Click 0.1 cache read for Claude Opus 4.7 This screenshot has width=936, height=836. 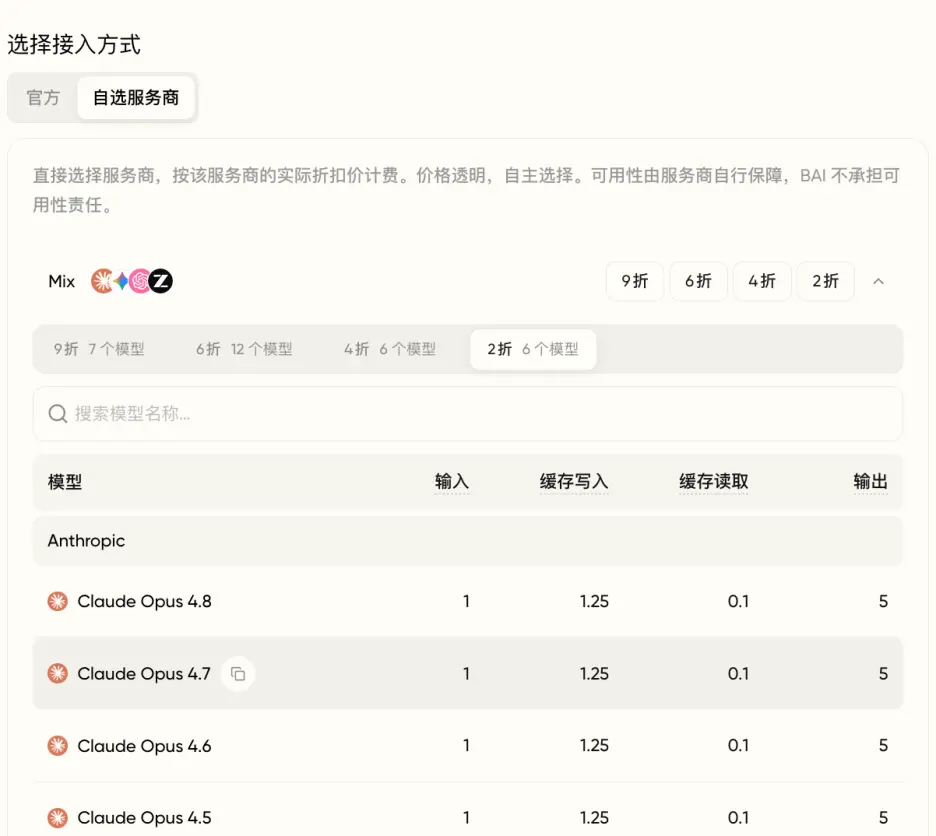click(x=738, y=674)
